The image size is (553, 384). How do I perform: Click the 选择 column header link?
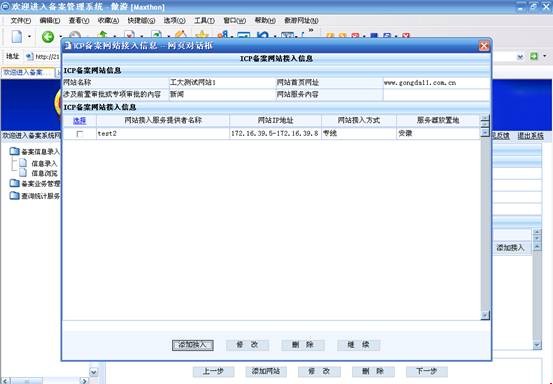click(80, 121)
